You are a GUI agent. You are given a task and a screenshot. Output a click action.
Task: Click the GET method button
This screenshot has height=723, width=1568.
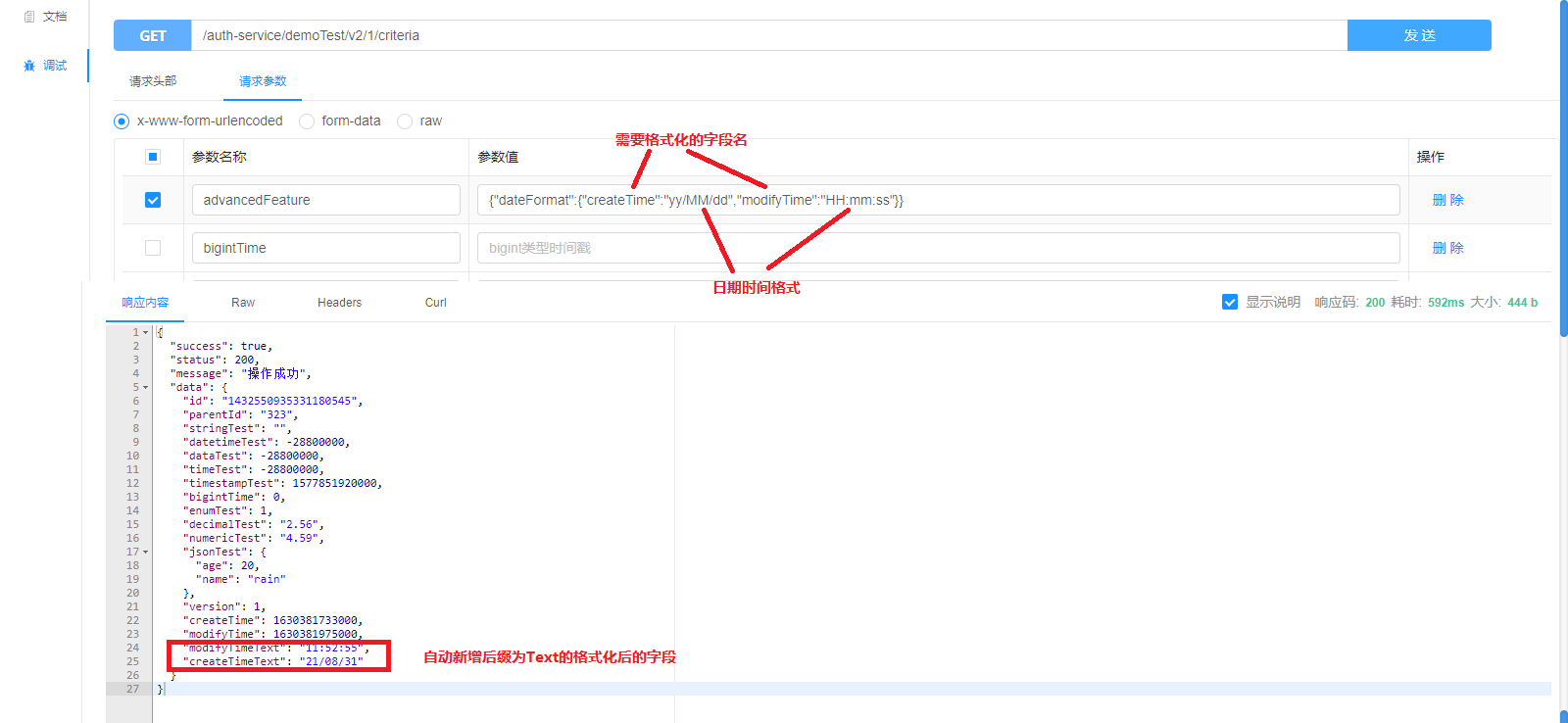click(x=153, y=35)
